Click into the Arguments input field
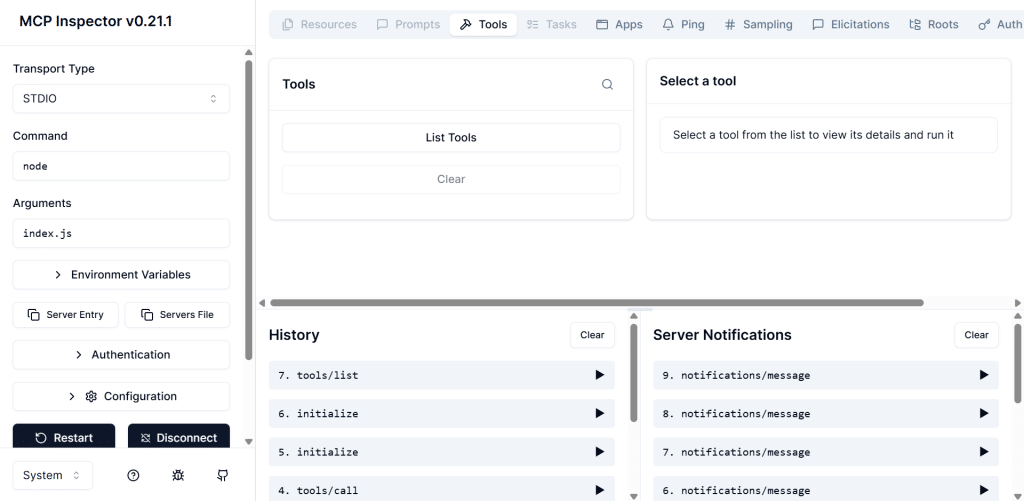1024x501 pixels. coord(121,234)
